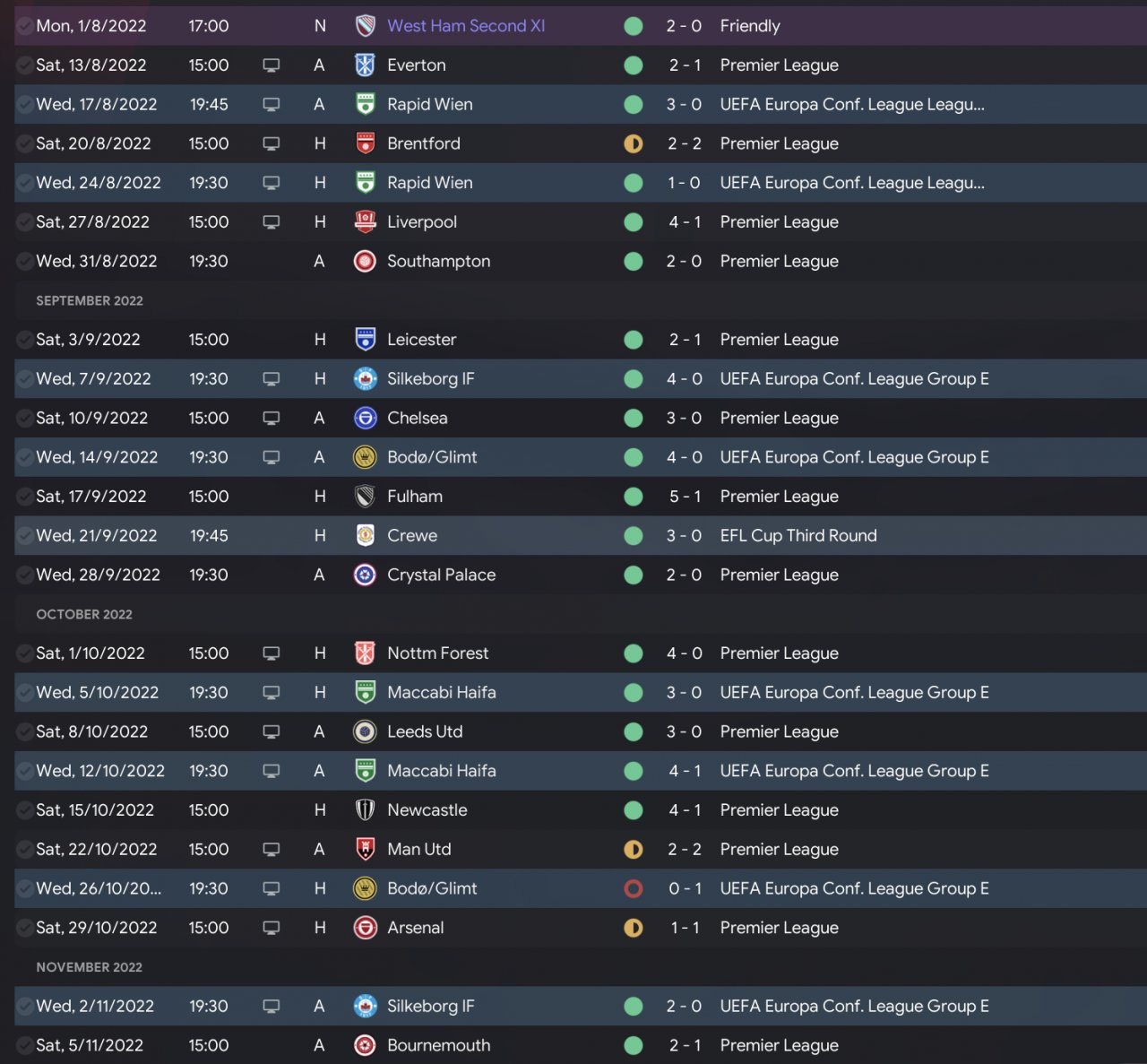1147x1064 pixels.
Task: Click the TV icon on the Man Utd fixture
Action: pyautogui.click(x=271, y=850)
